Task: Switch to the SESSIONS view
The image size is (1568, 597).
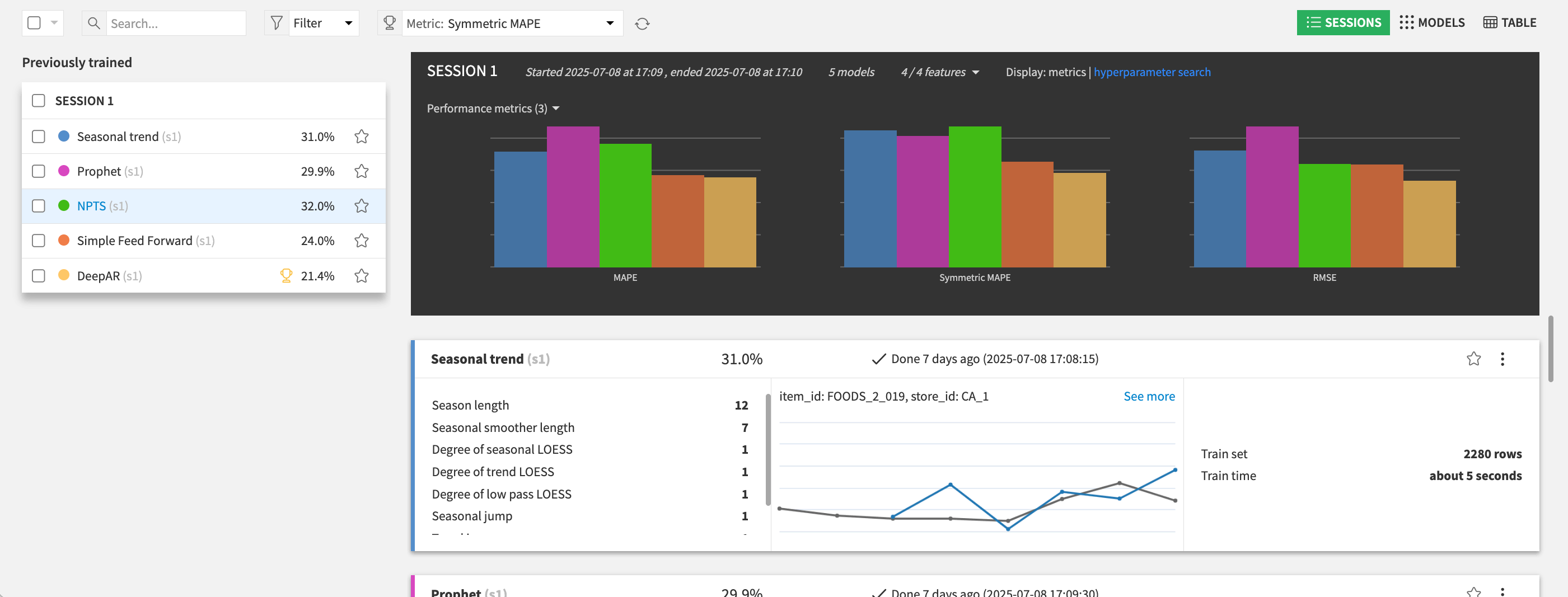Action: point(1344,22)
